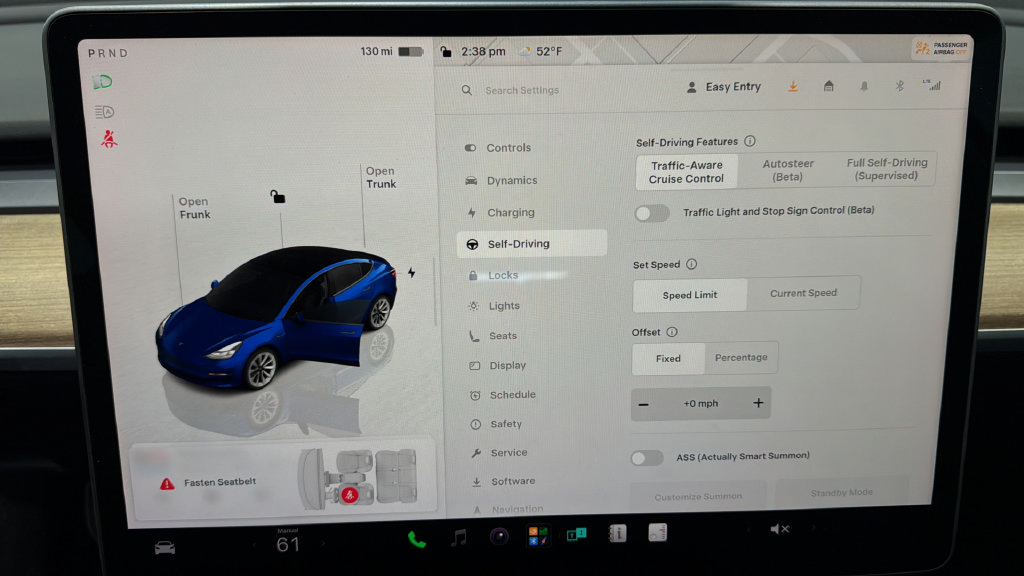Tap the orange software download icon
The image size is (1024, 576).
click(793, 86)
